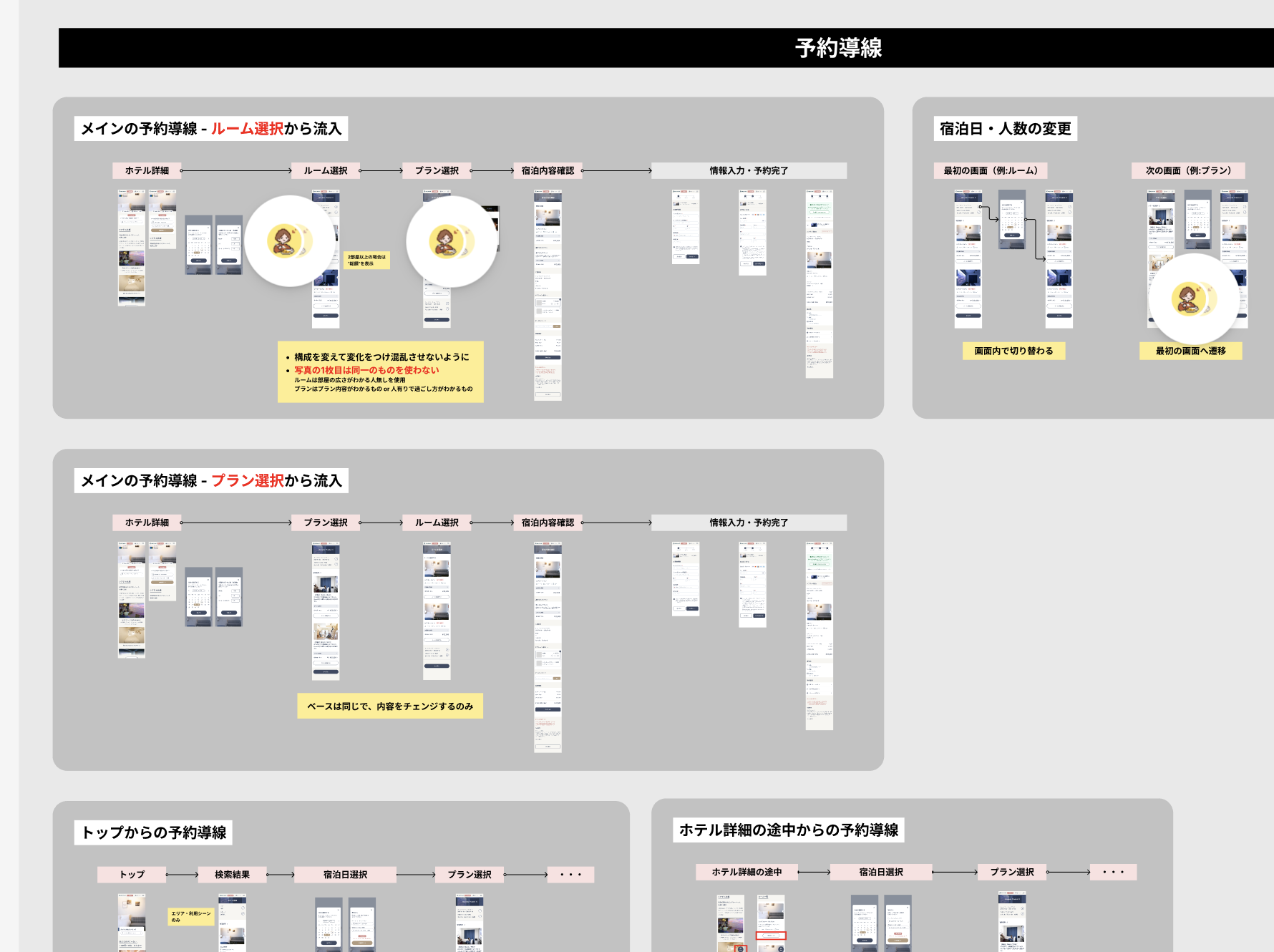Select the tallest 予約完了 screen mockup in the ルーム選択から流入 flow
Screen dimensions: 1274x952
[x=820, y=284]
